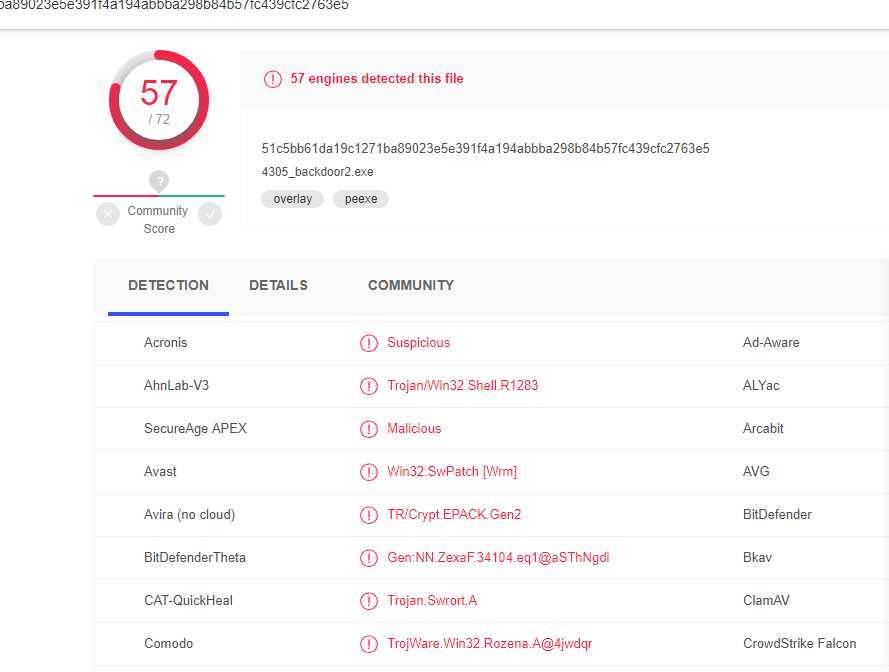
Task: Click the AVG engine name
Action: (756, 471)
